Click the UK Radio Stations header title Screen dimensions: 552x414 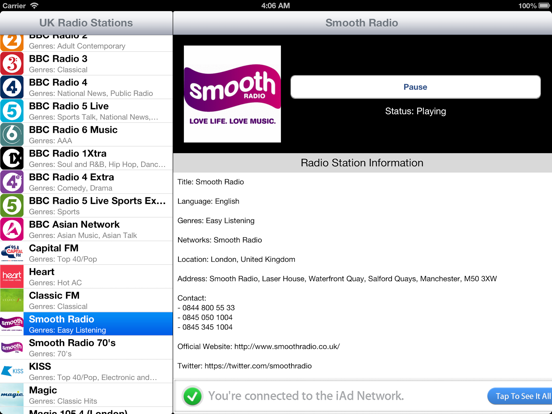[86, 23]
